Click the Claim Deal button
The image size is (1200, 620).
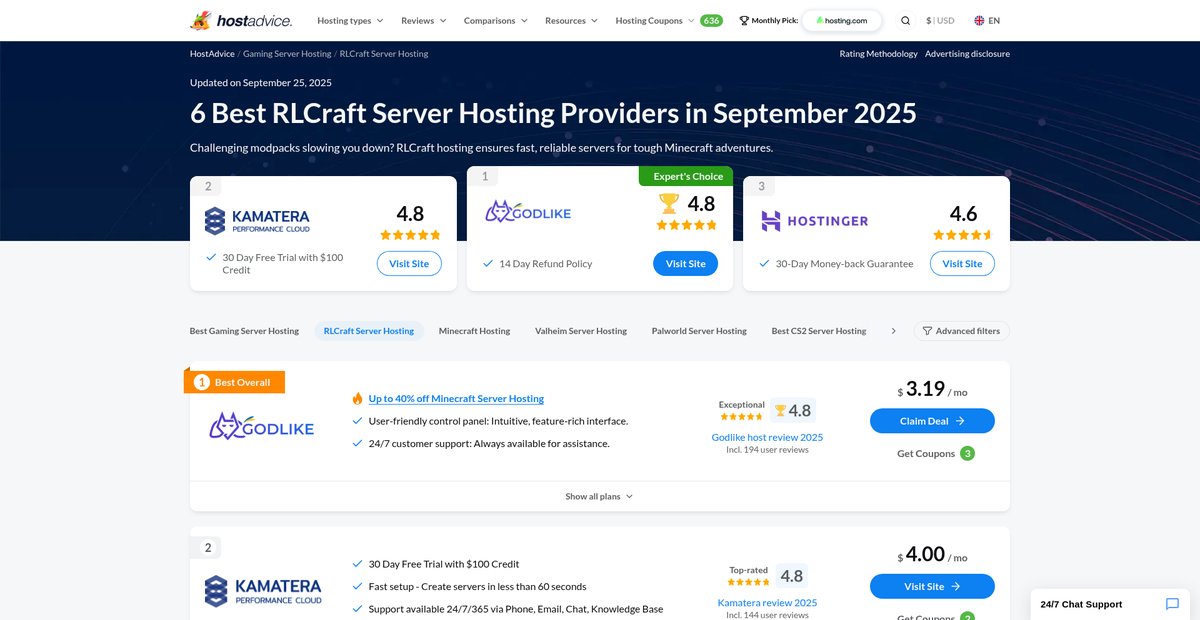click(932, 421)
